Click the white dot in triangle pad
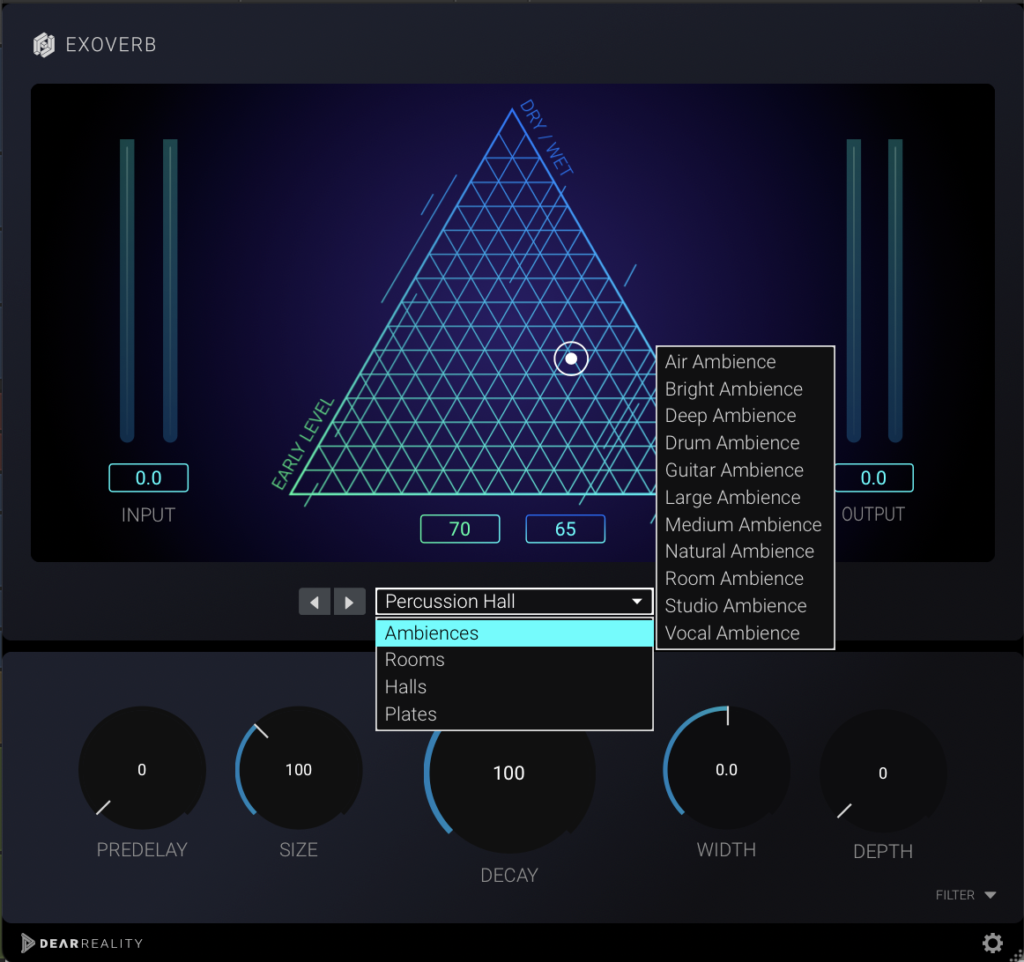 [x=571, y=358]
